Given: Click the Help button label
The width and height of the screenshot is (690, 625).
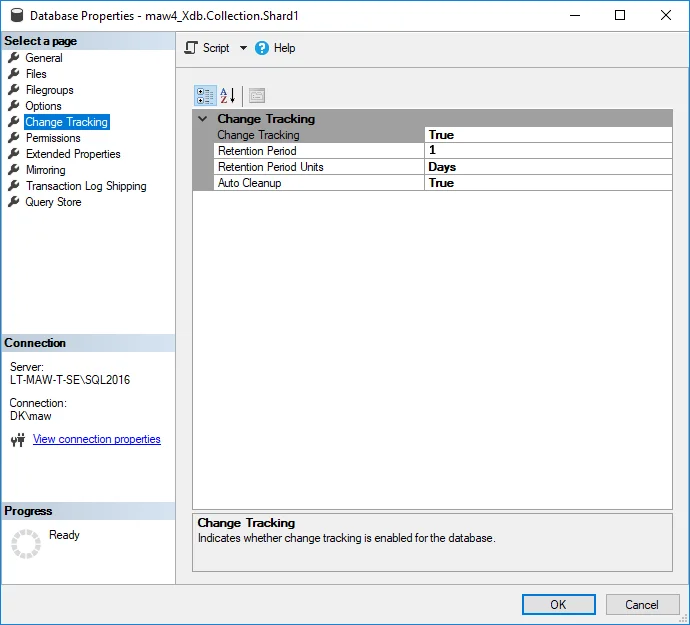Looking at the screenshot, I should coord(284,48).
